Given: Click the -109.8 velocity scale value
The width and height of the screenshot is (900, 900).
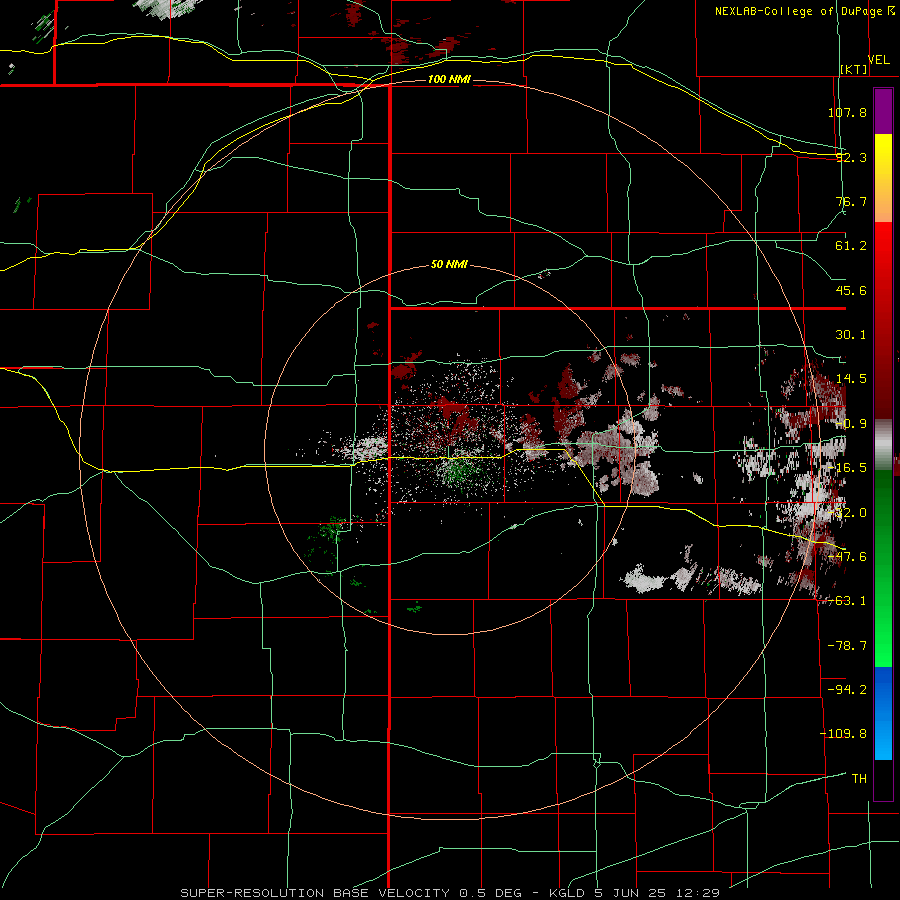Looking at the screenshot, I should tap(843, 734).
